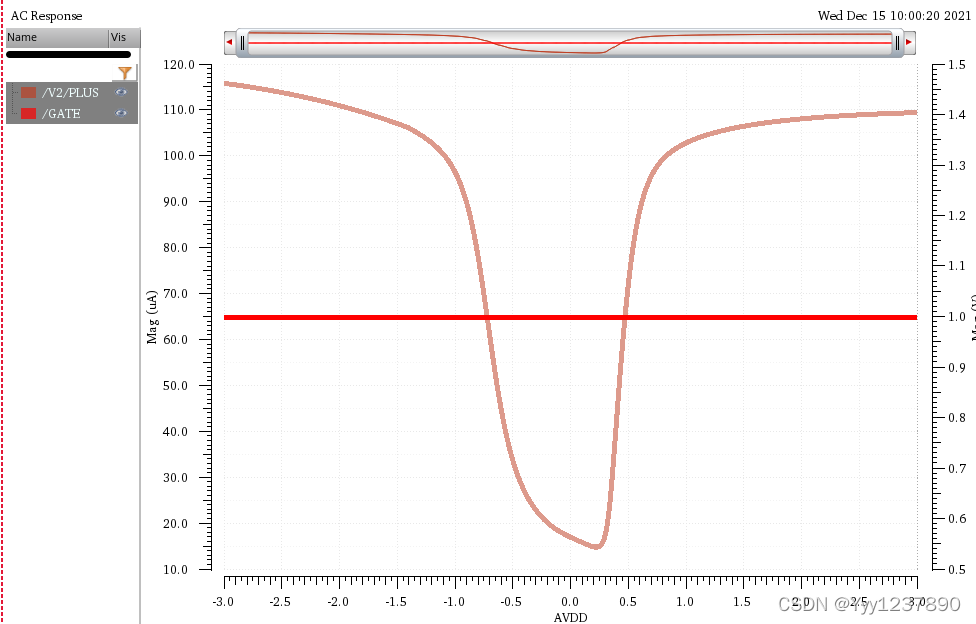The height and width of the screenshot is (624, 976).
Task: Select the /V2/PLUS trace row
Action: 72,92
